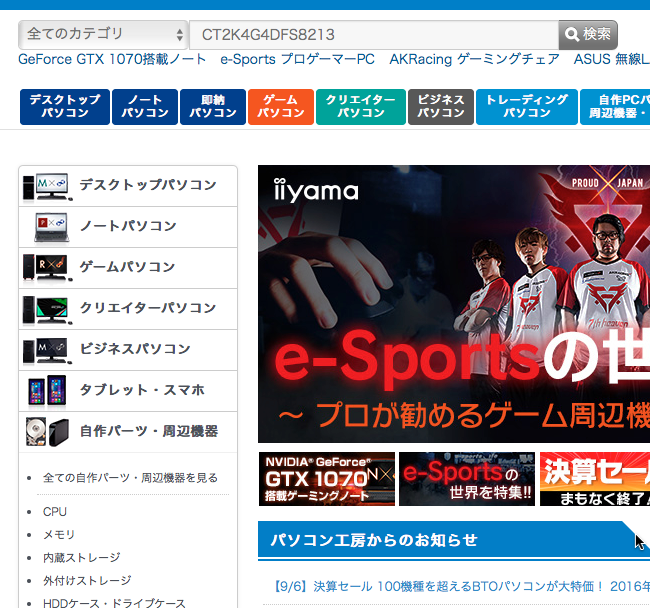
Task: Select the トレーディングパソコン navigation tab
Action: pos(526,107)
